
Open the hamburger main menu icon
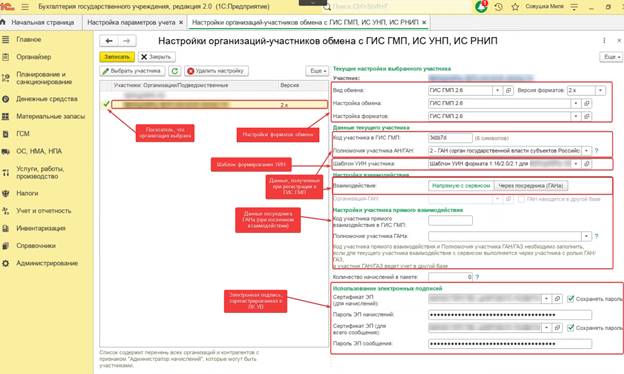(x=25, y=7)
